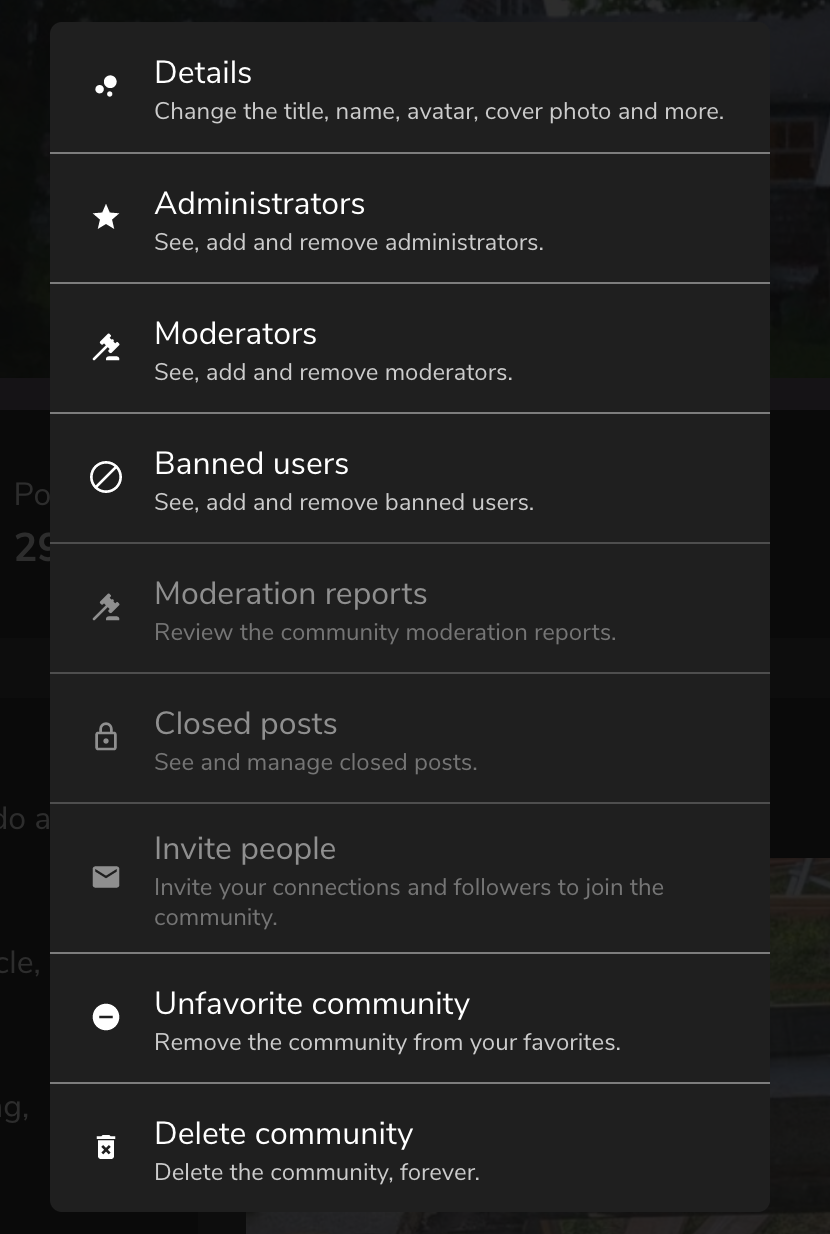The image size is (830, 1234).
Task: Click the Delete community trash icon
Action: (106, 1147)
